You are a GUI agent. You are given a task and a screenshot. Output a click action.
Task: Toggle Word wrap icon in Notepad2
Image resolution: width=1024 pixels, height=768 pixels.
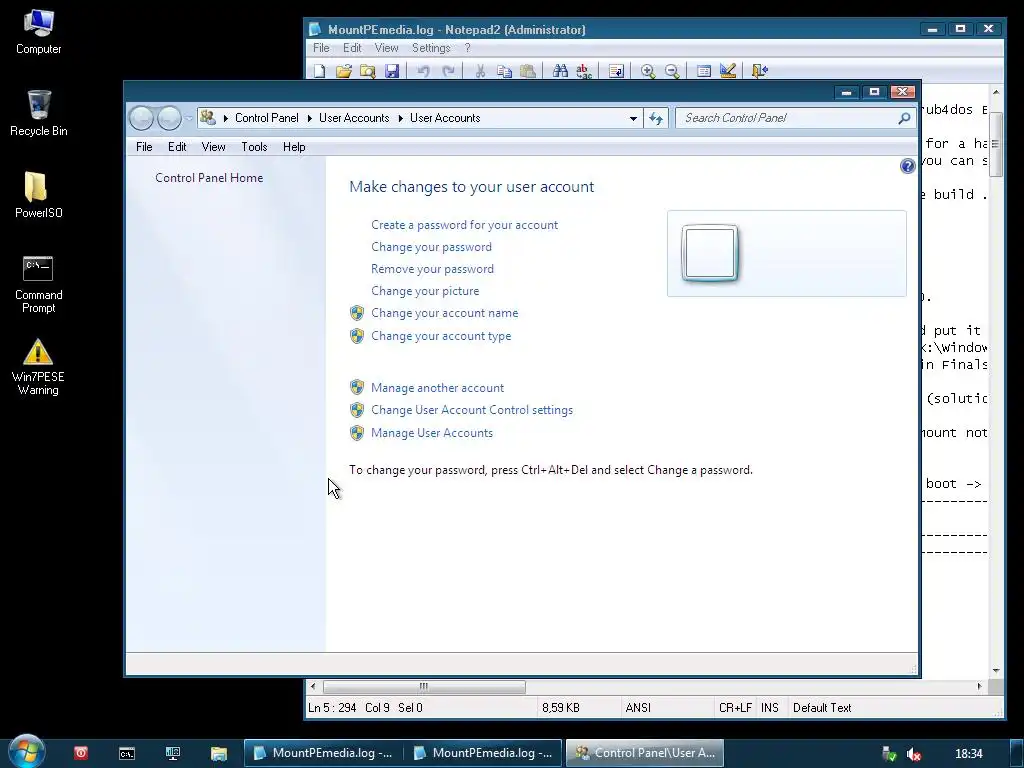616,71
